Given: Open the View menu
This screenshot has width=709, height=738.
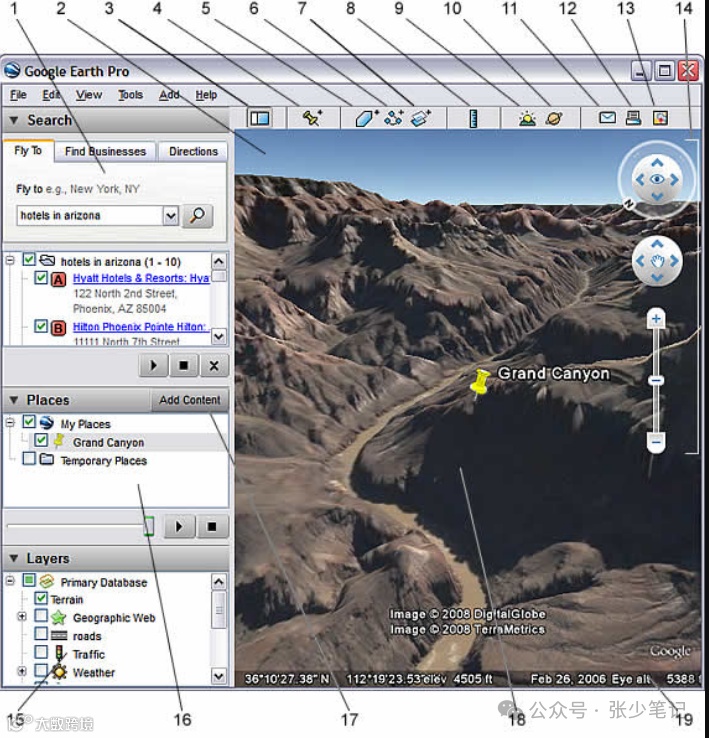Looking at the screenshot, I should coord(89,95).
